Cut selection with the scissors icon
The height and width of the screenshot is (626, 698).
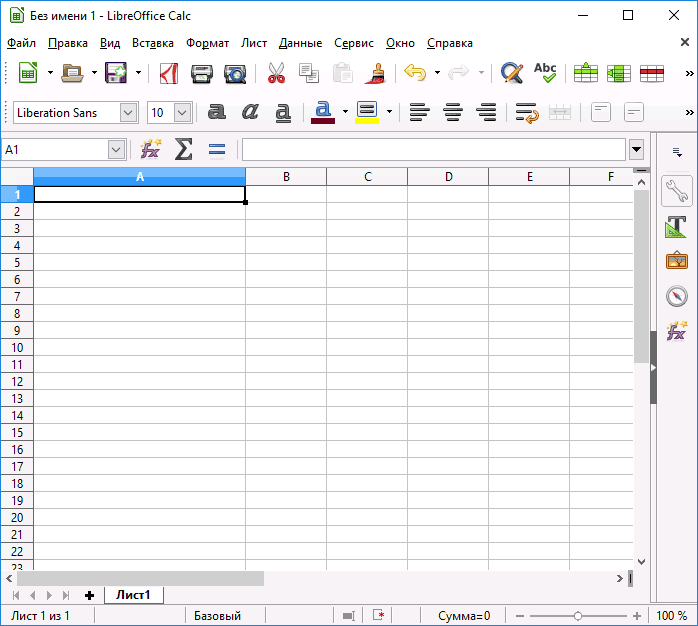point(276,73)
